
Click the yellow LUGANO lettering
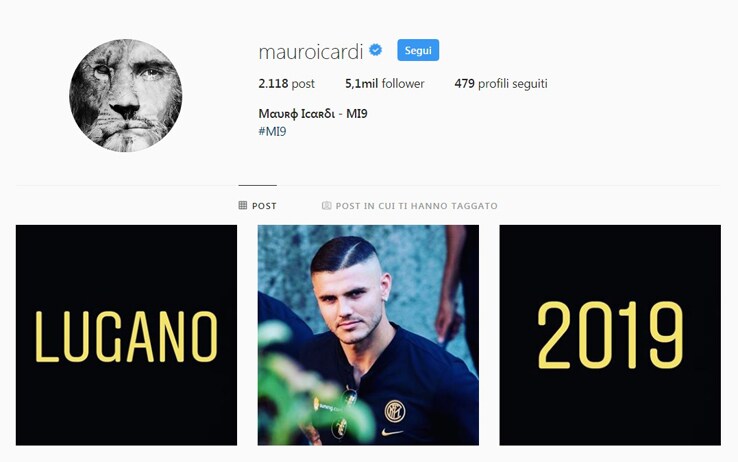(x=126, y=336)
